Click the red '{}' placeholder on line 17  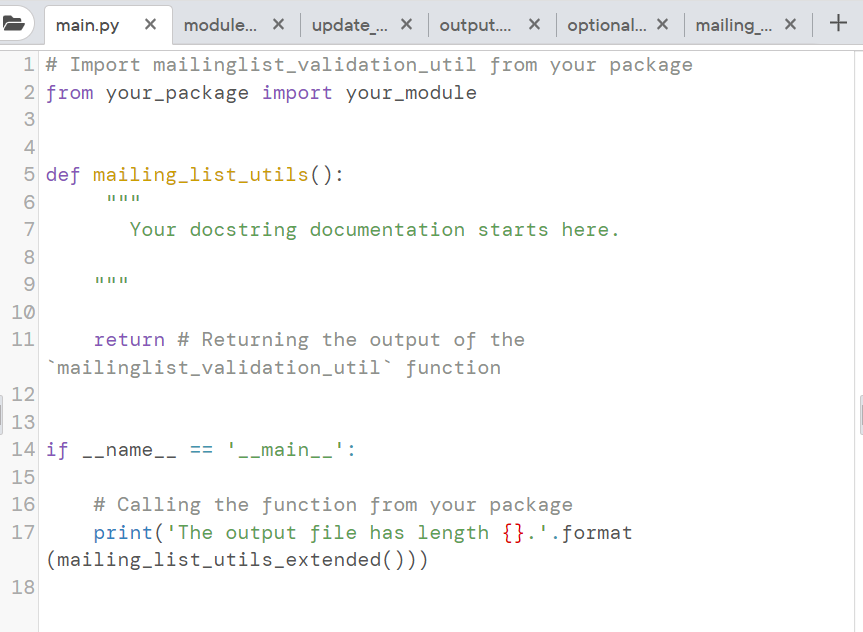513,533
